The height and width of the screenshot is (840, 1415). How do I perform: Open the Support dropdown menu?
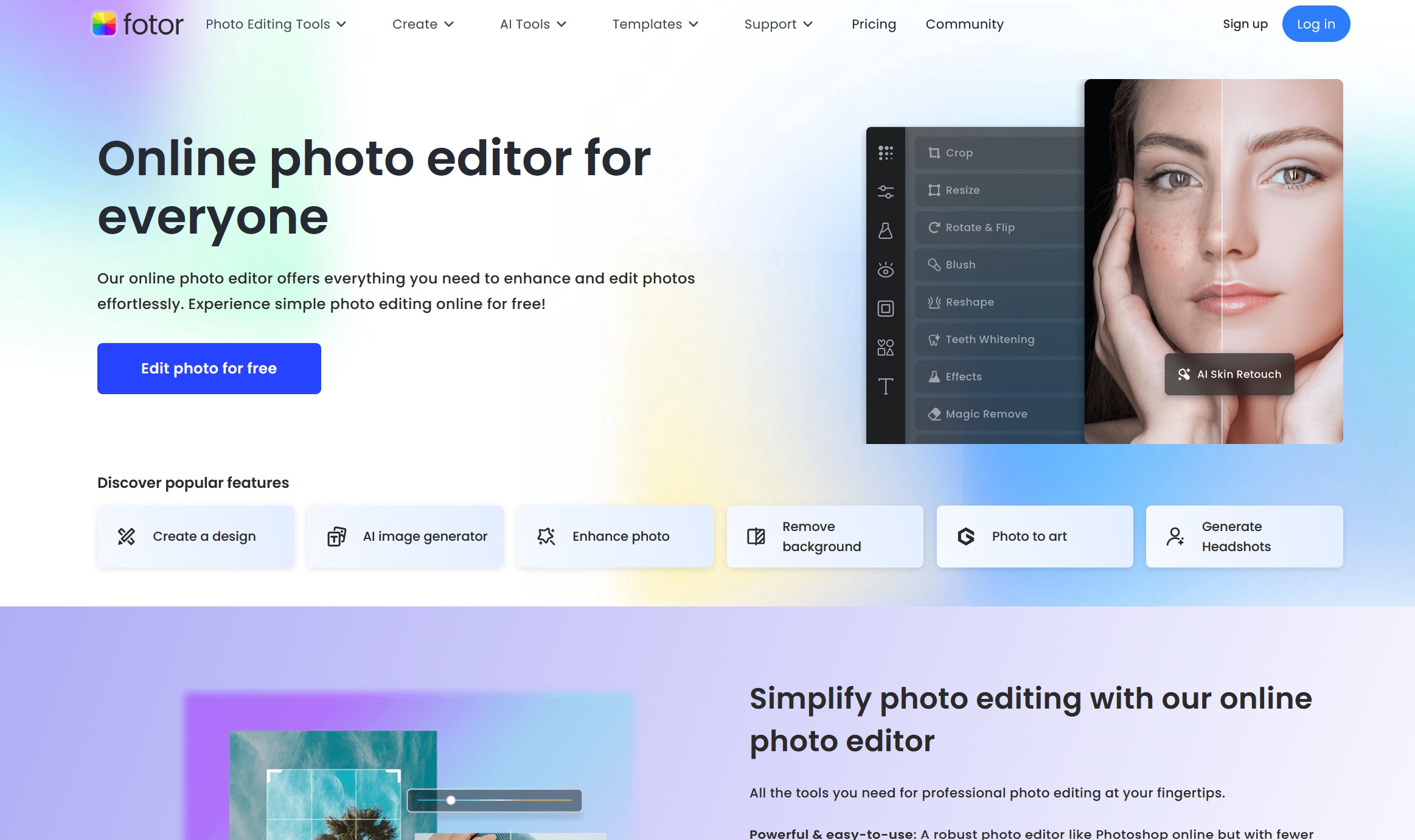pos(778,23)
